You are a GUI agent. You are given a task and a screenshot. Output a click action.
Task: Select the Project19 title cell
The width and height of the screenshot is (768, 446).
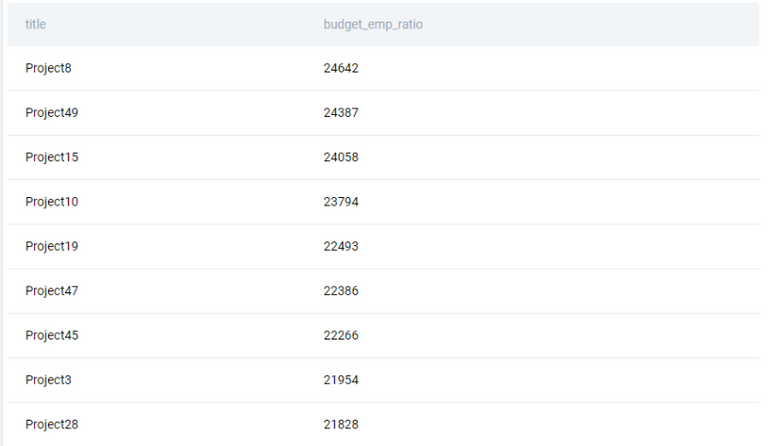pyautogui.click(x=52, y=246)
